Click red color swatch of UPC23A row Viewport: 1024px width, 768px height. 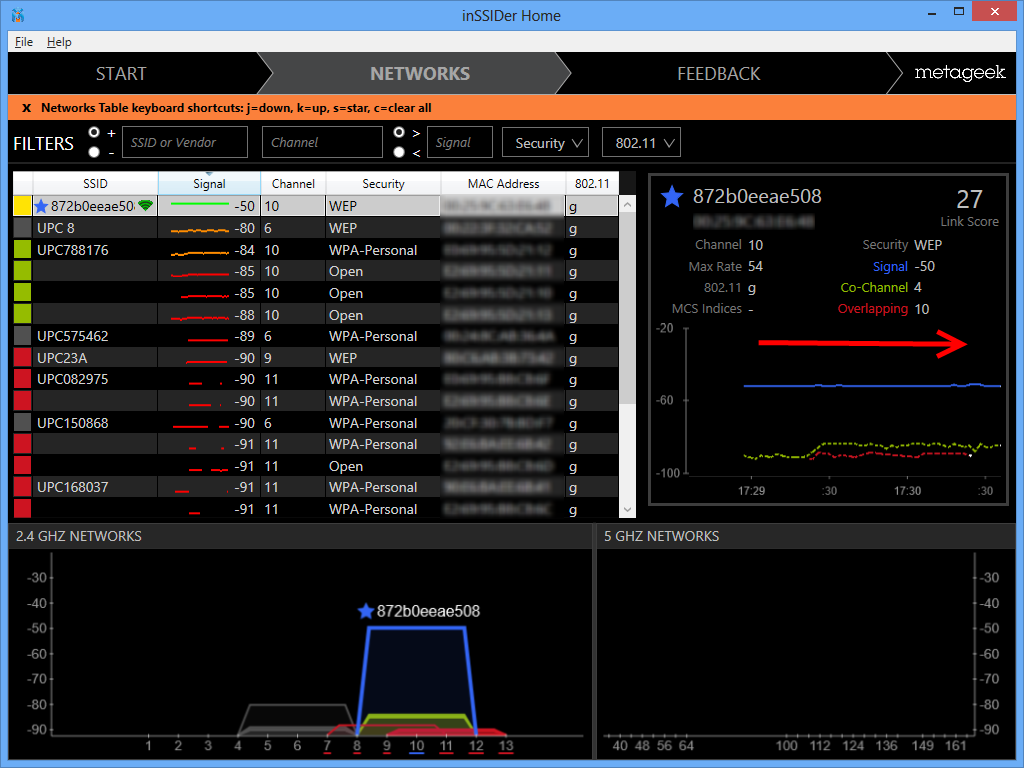23,358
